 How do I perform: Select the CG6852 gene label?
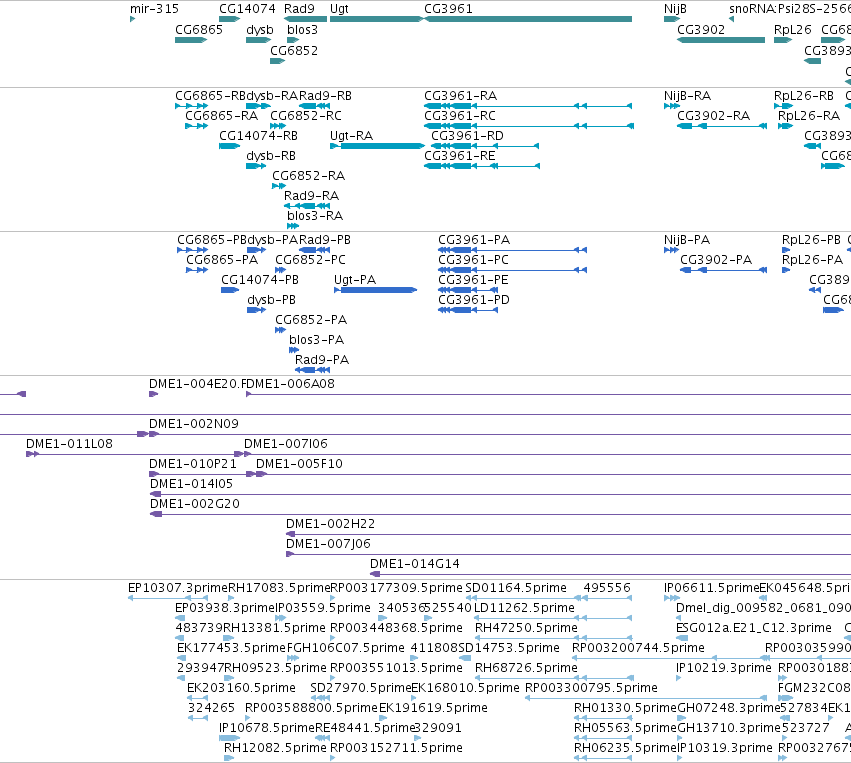coord(294,50)
